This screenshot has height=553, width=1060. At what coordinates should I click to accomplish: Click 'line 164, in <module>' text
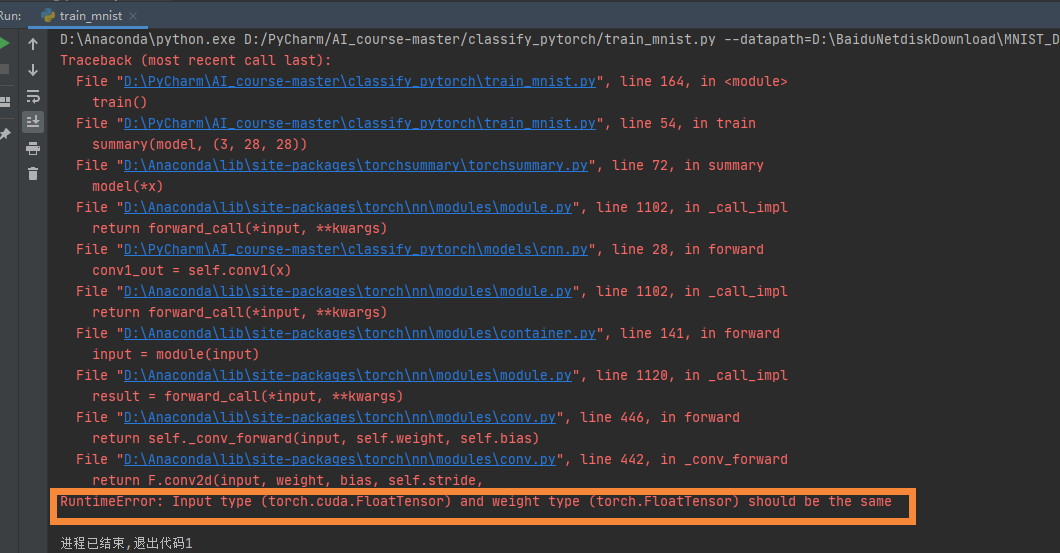[704, 81]
